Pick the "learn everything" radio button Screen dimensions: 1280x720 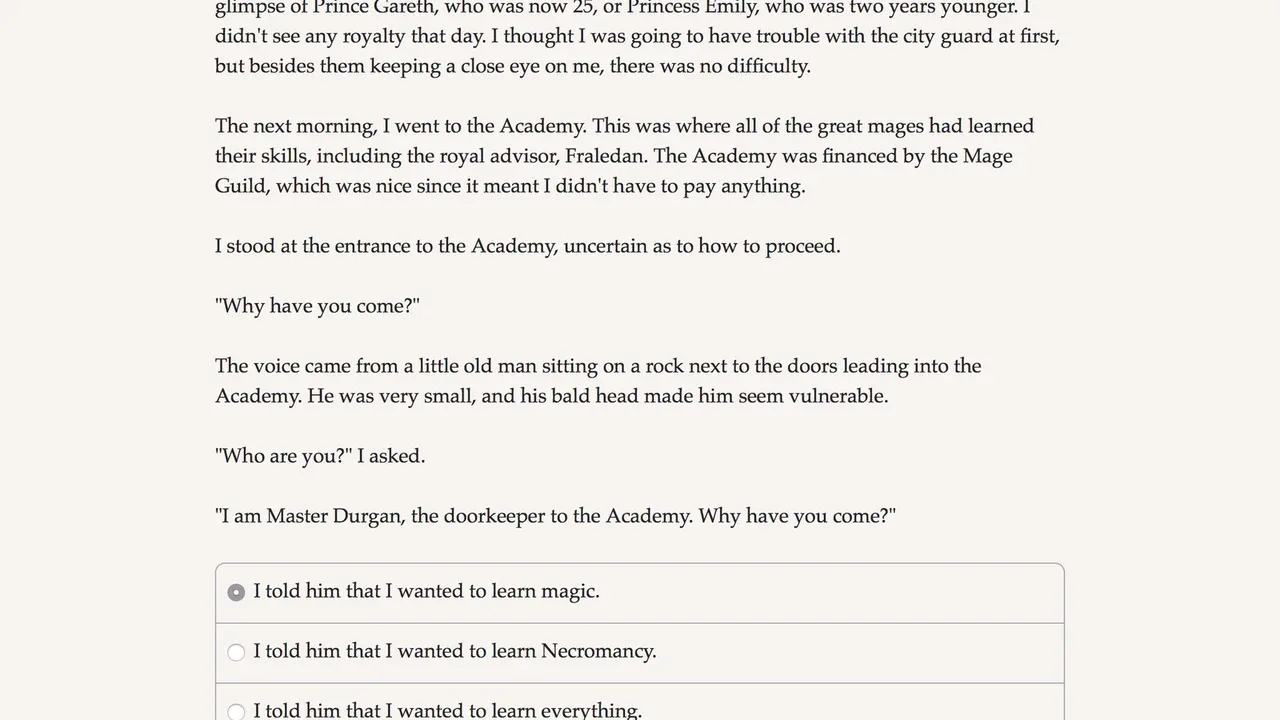[x=236, y=712]
